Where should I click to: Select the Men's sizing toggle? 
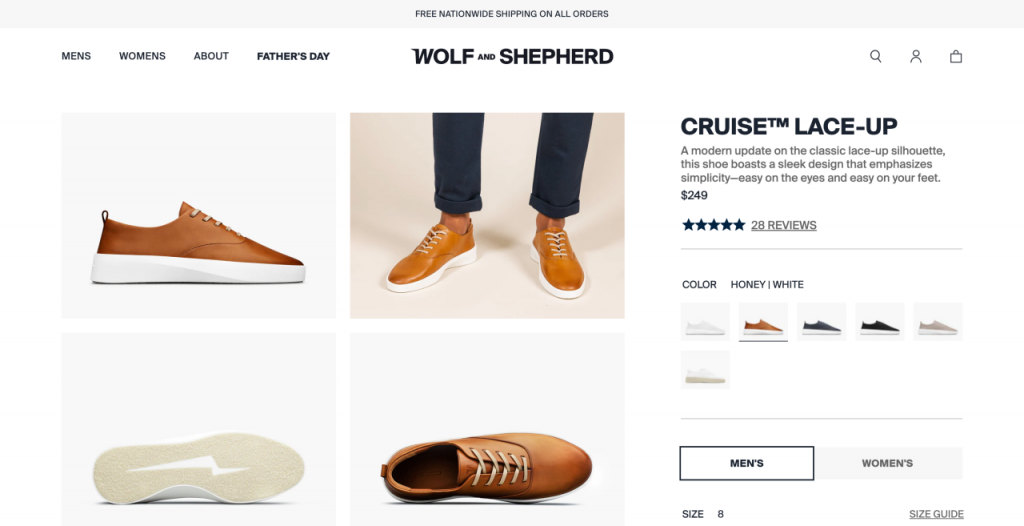(x=747, y=463)
